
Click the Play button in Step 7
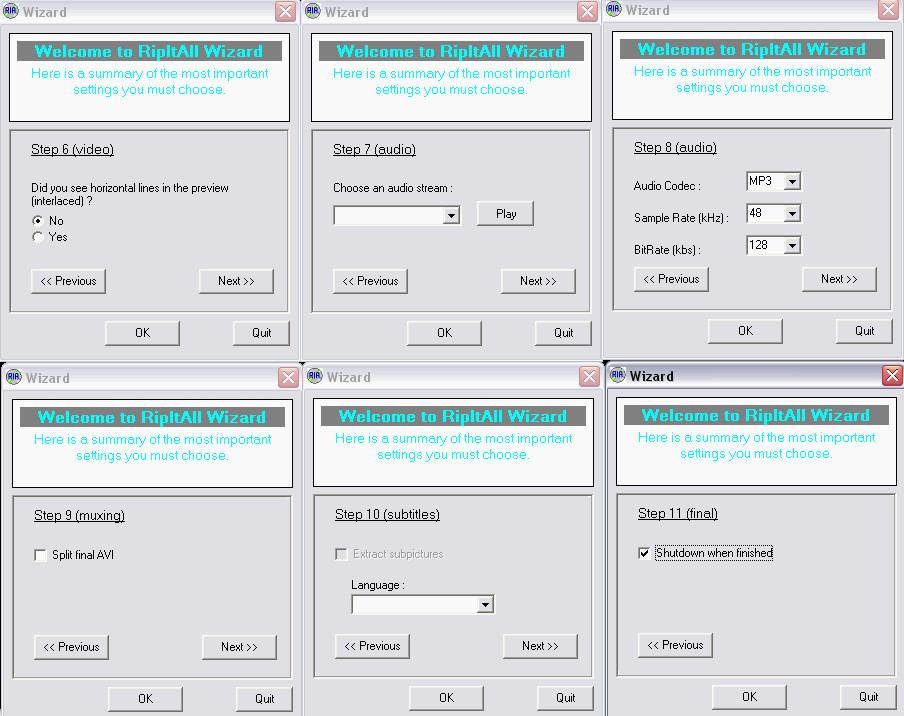506,214
